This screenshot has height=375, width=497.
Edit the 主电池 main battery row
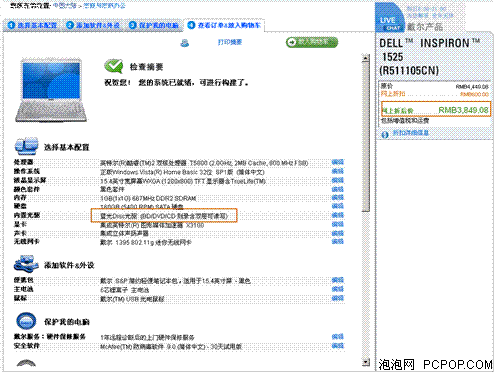(x=338, y=289)
